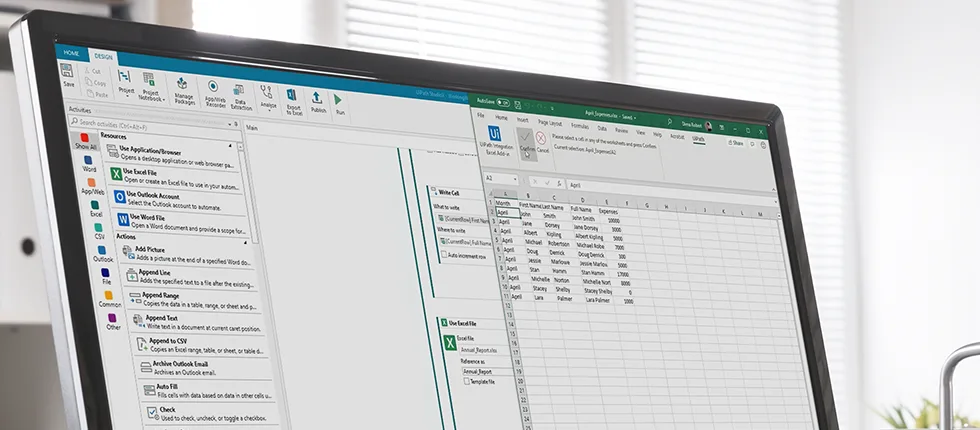Select the Append Line activity
The width and height of the screenshot is (980, 430).
[x=191, y=278]
